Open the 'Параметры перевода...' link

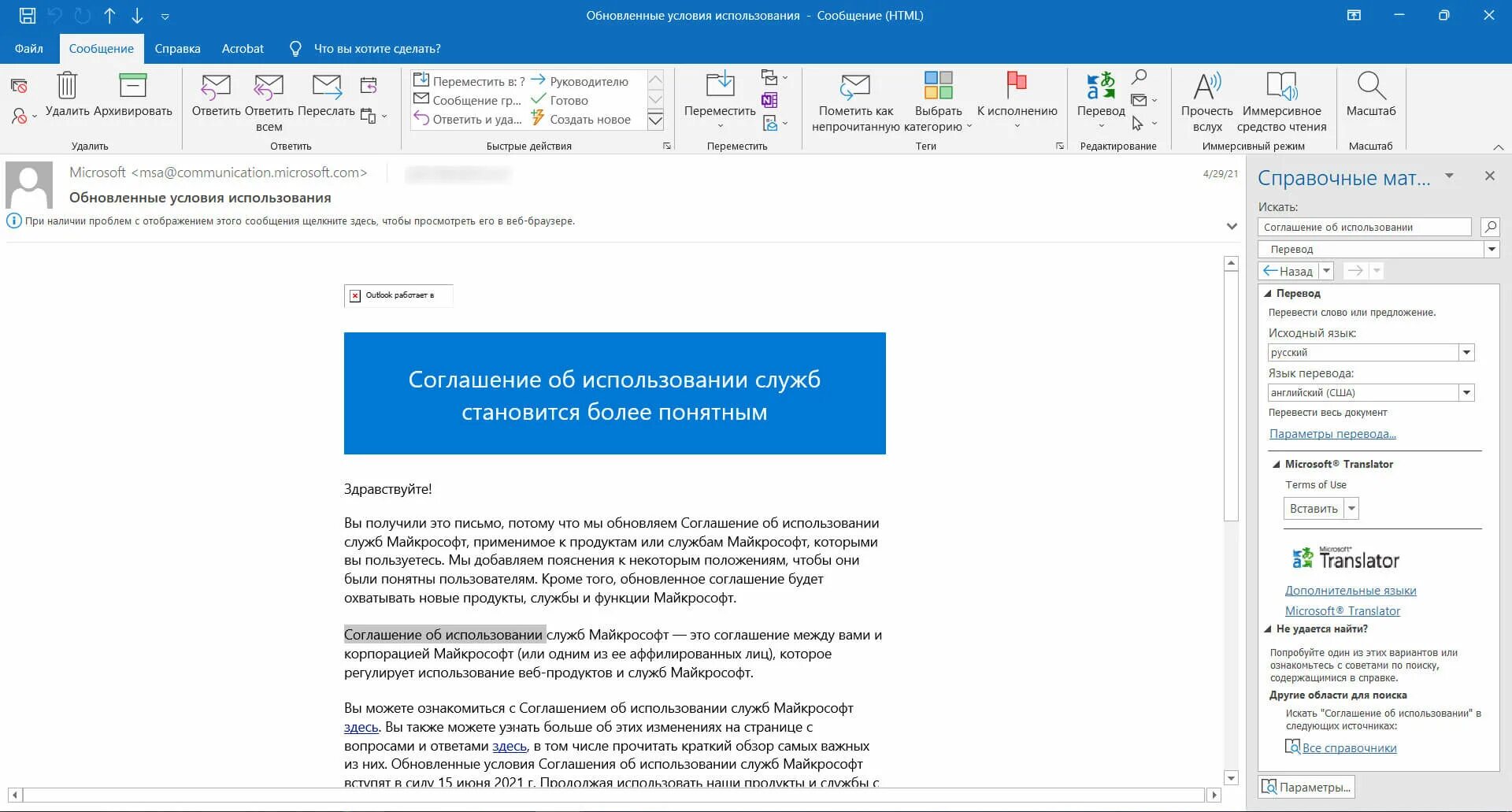click(x=1332, y=434)
